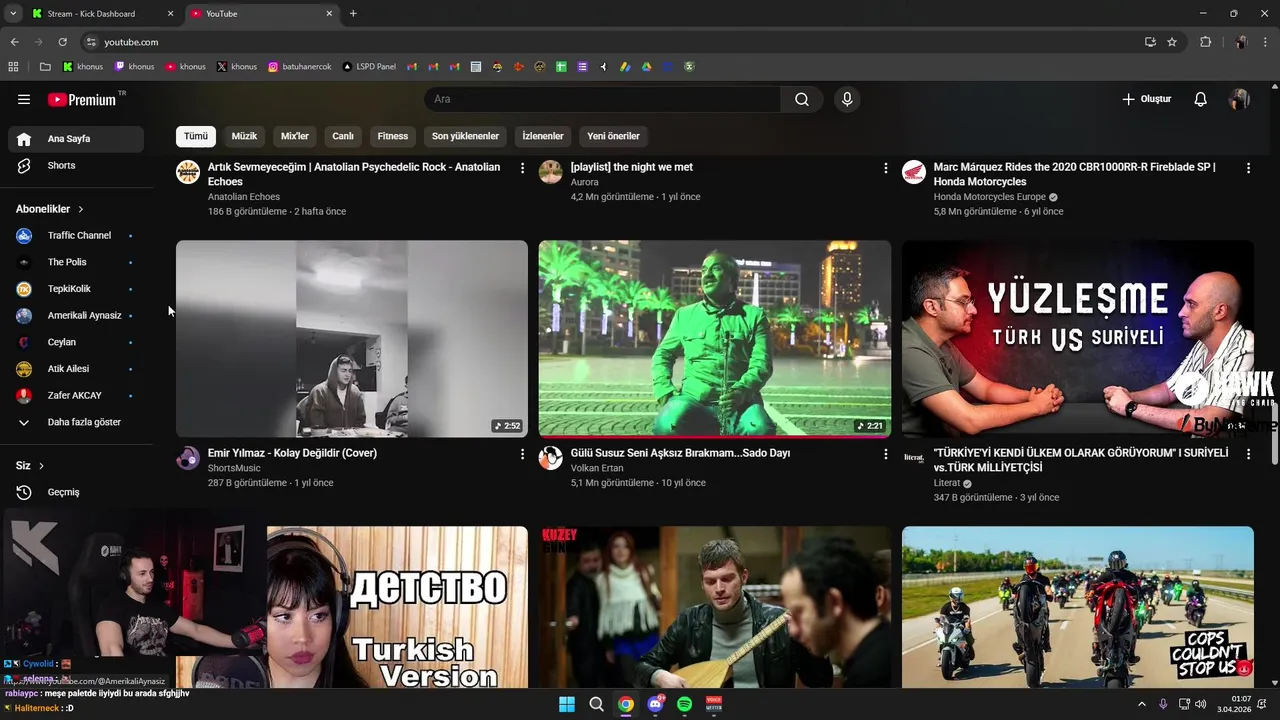Open the YouTube hamburger guide menu
Viewport: 1280px width, 720px height.
(x=24, y=99)
